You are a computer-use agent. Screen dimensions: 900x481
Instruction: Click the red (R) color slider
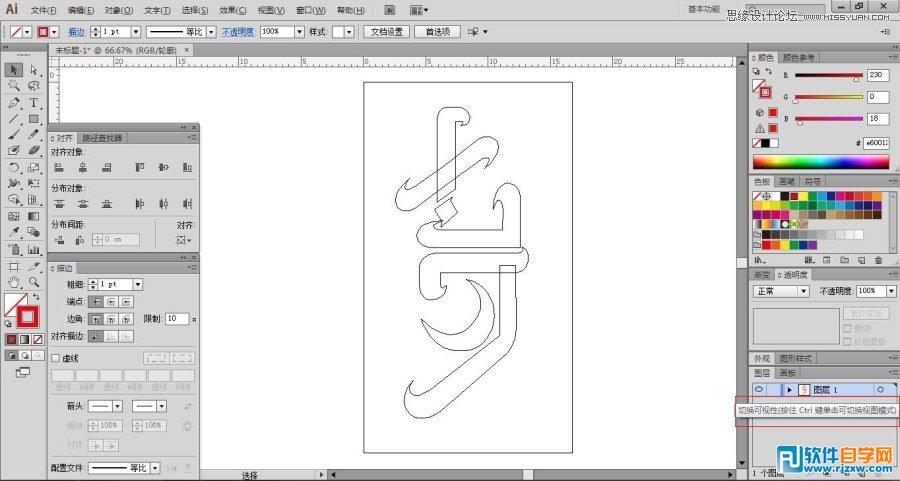tap(828, 75)
